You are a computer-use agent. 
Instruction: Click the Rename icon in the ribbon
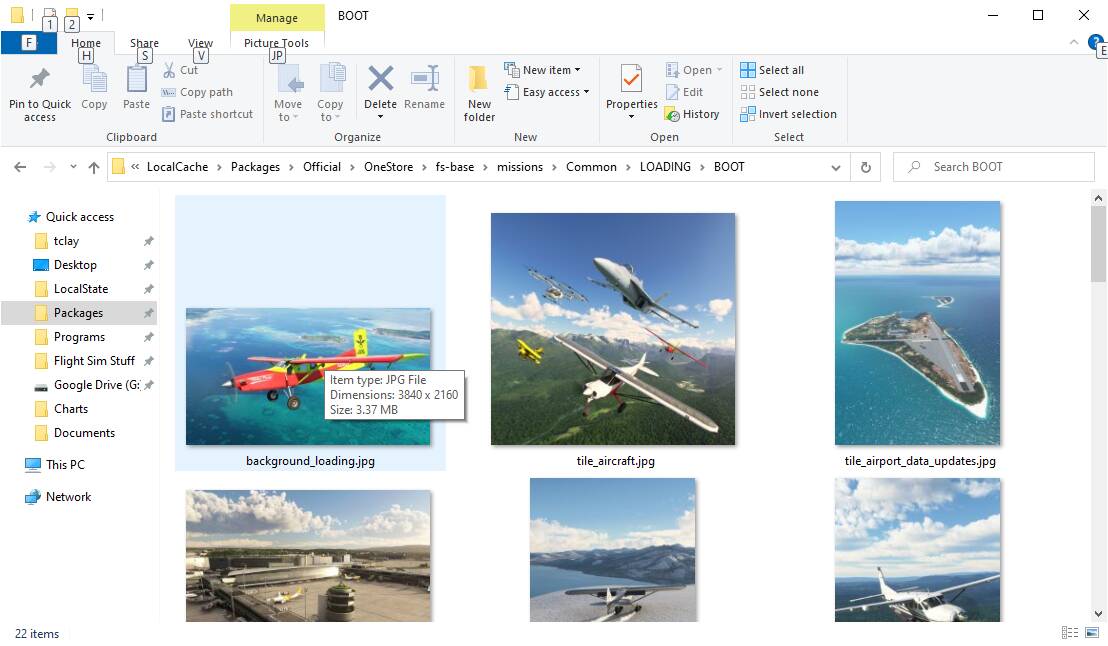pos(425,80)
